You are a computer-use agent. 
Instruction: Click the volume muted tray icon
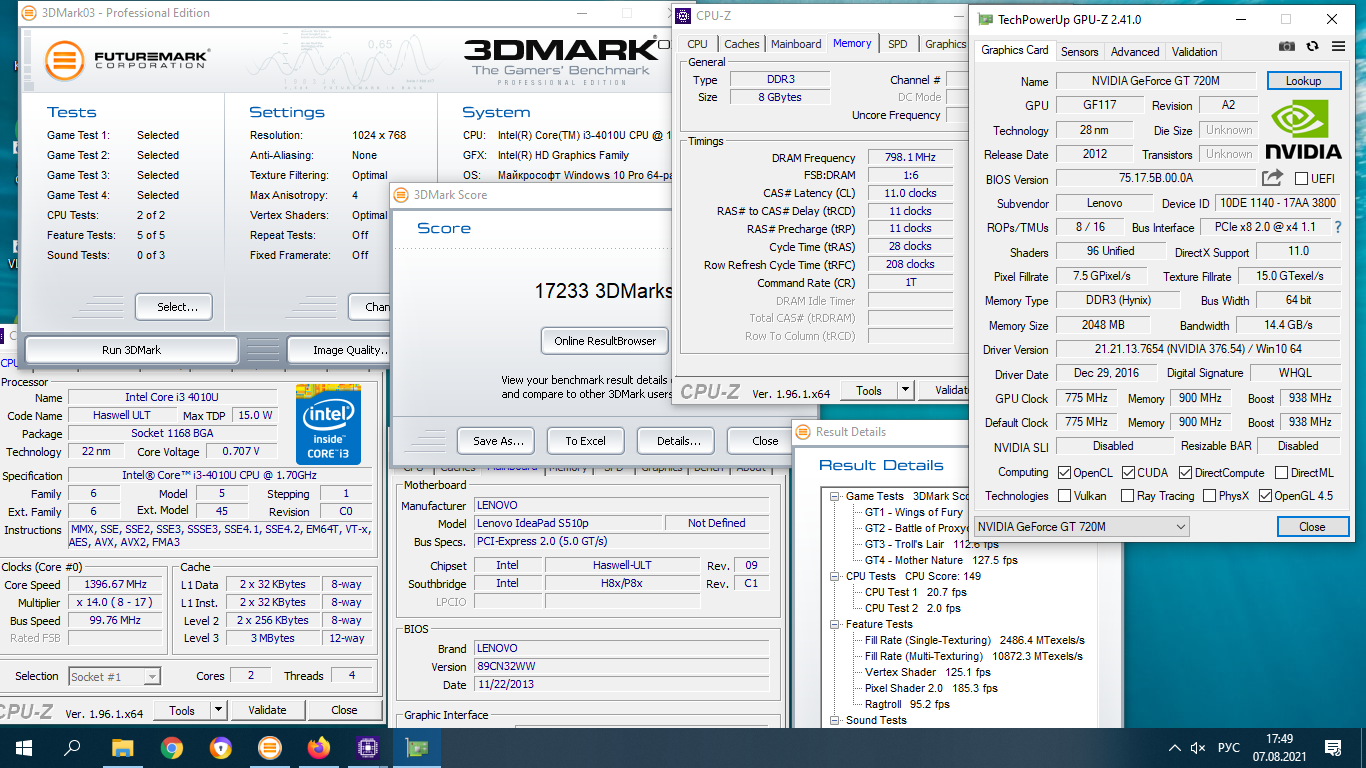(x=1198, y=748)
